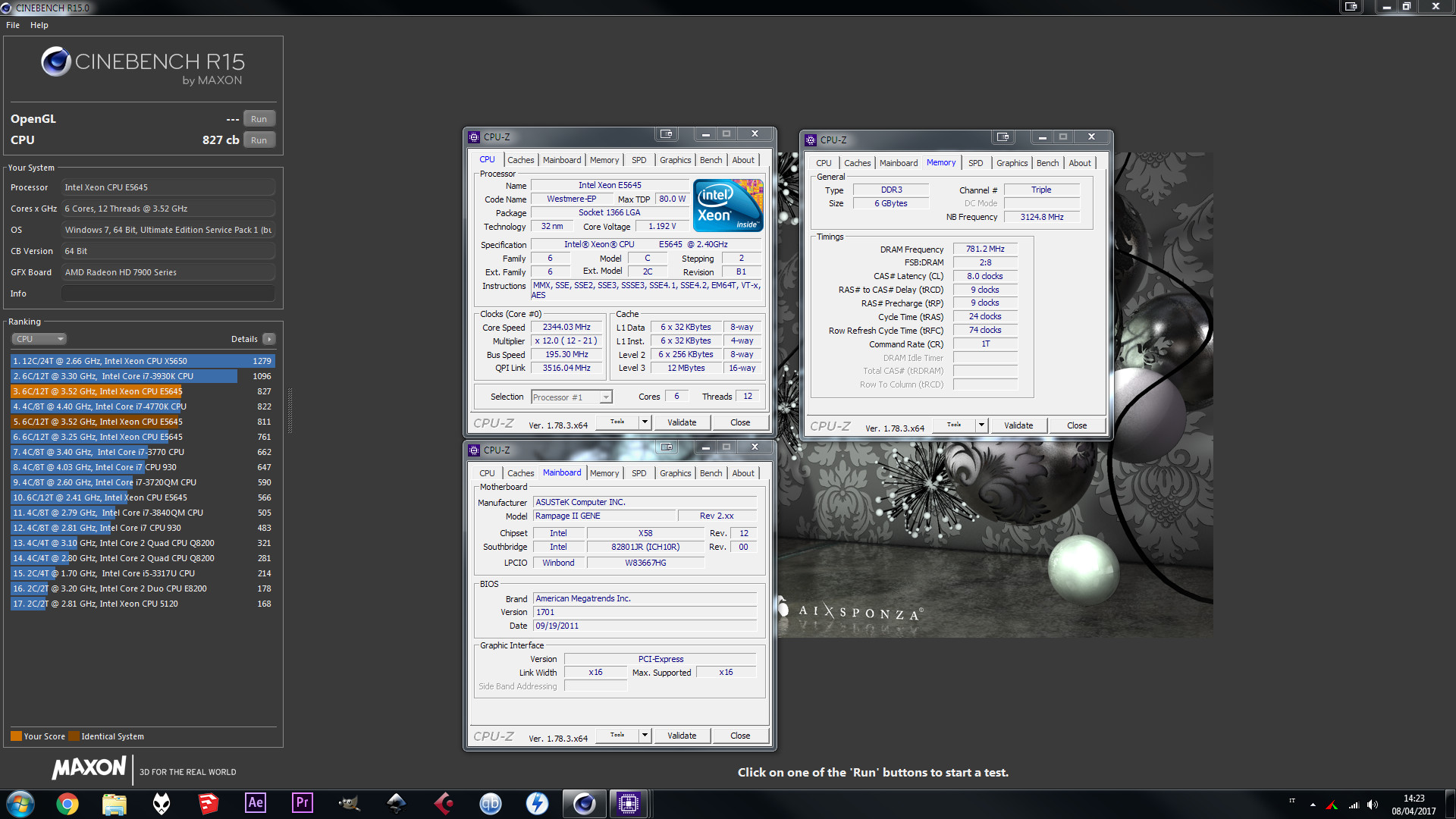The height and width of the screenshot is (819, 1456).
Task: Show hidden system tray icons
Action: [1313, 805]
